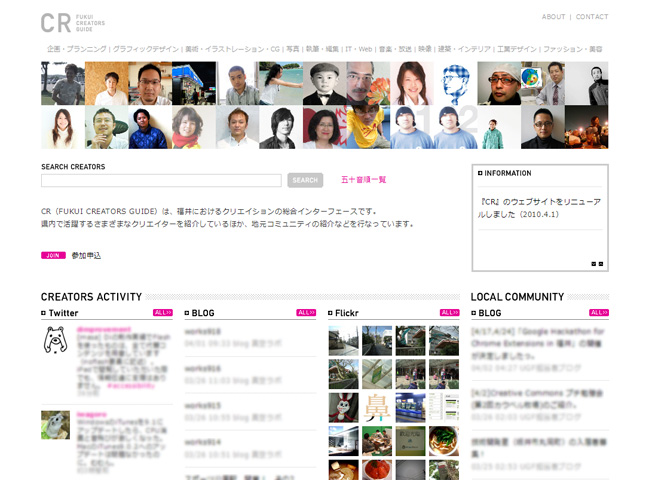Open the 参加申込 link
The height and width of the screenshot is (480, 649).
click(86, 255)
